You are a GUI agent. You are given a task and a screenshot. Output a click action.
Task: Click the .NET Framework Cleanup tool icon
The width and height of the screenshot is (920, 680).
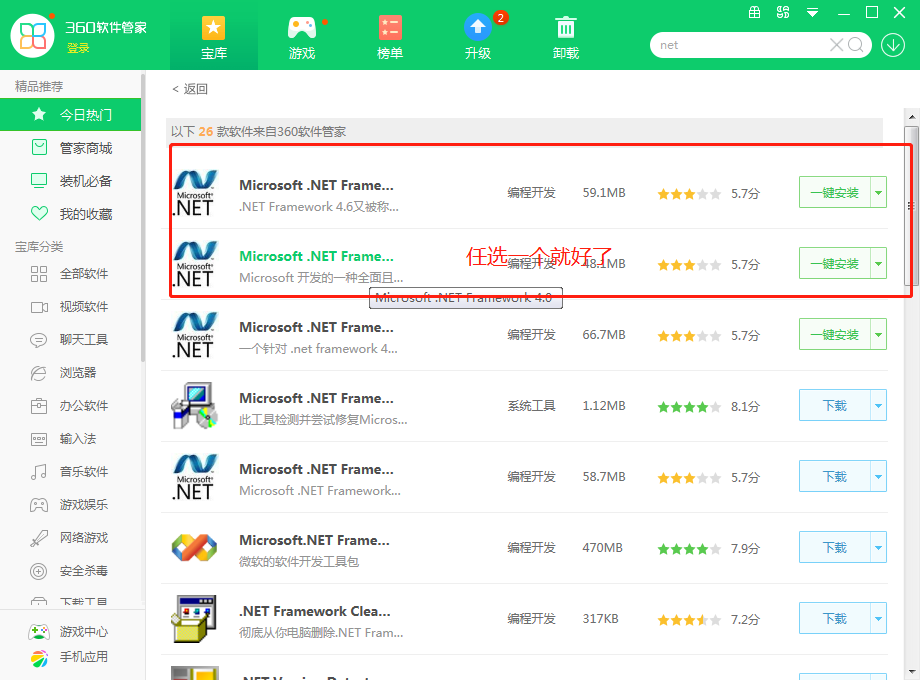pos(194,618)
